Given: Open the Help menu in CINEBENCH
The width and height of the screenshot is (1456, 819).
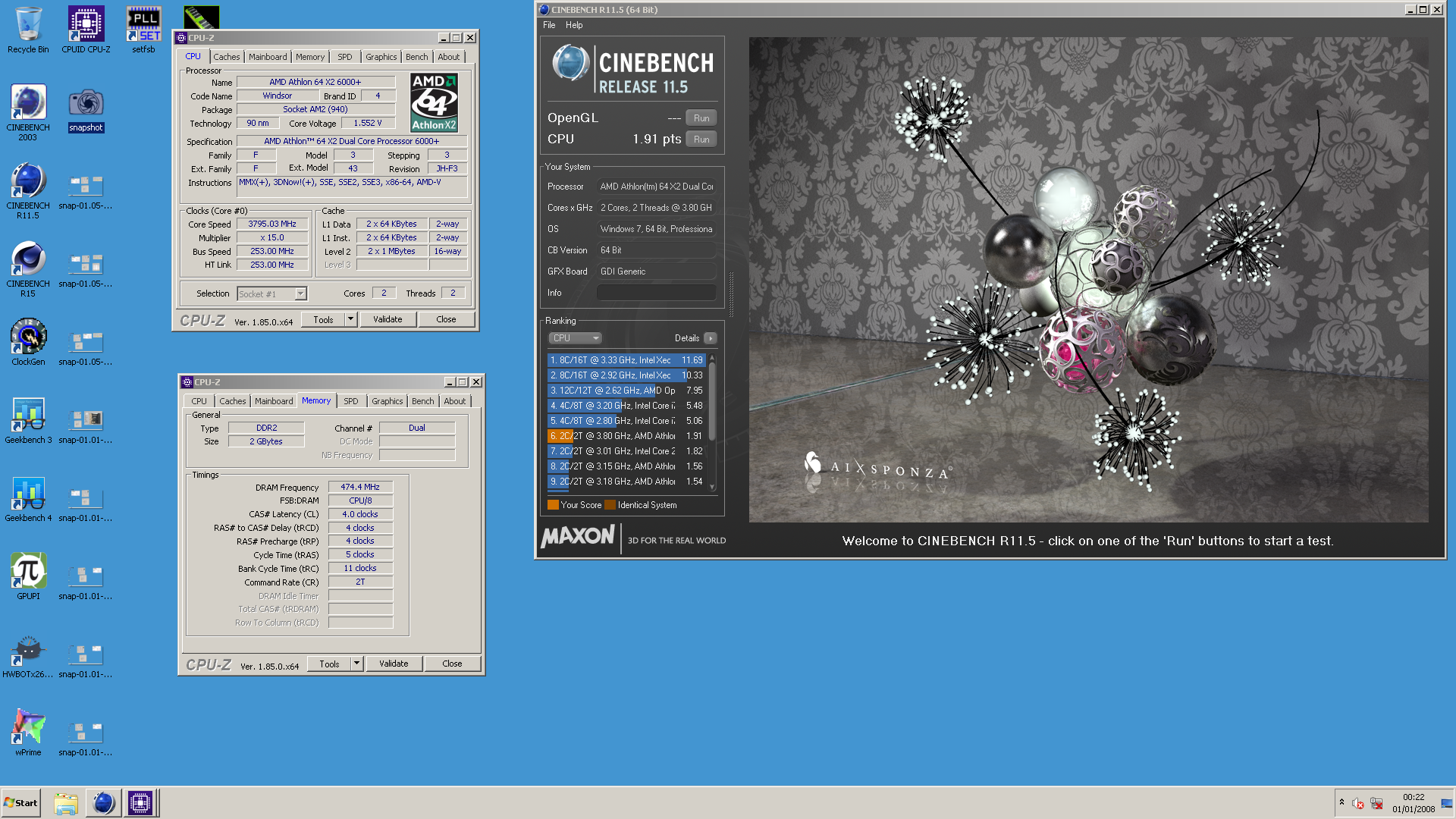Looking at the screenshot, I should point(574,25).
